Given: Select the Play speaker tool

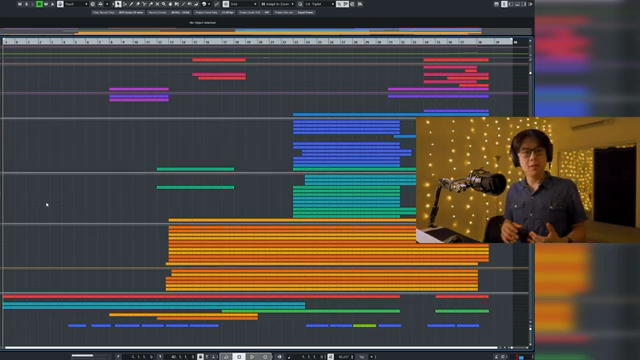Looking at the screenshot, I should coord(190,4).
